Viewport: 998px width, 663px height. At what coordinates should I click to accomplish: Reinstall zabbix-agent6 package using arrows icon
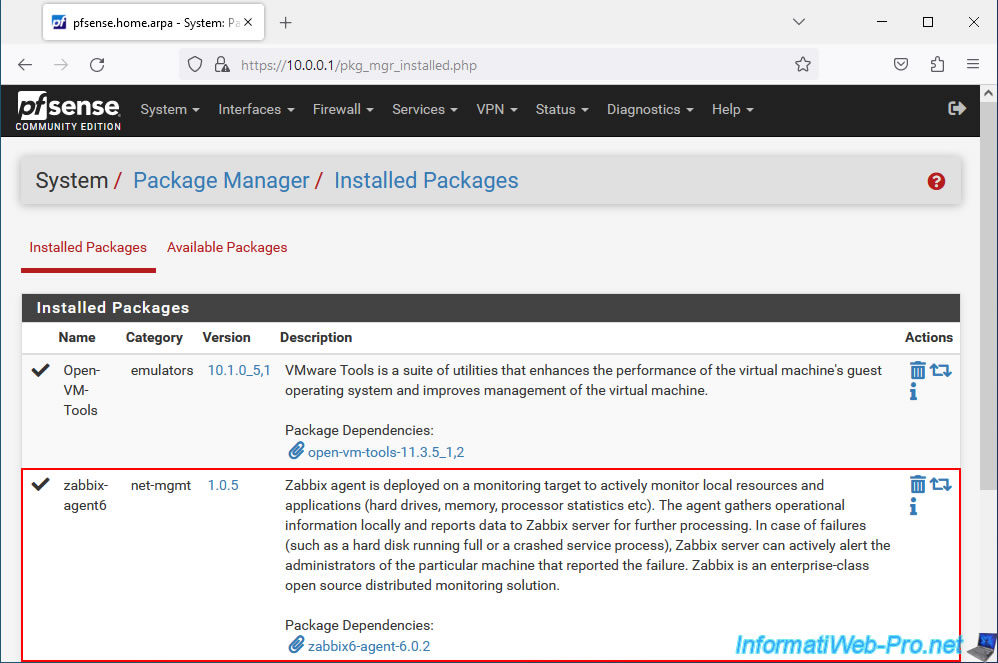941,484
